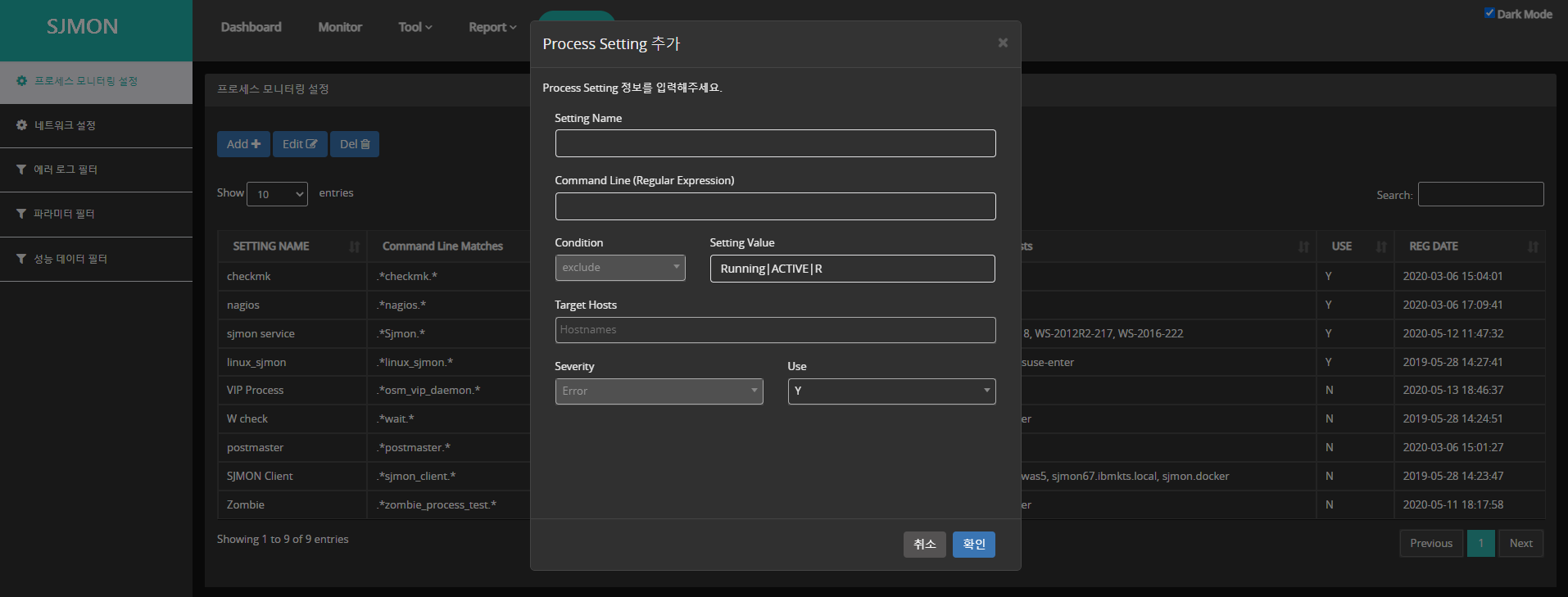Click the filter icon beside 에러 로그 필터
The image size is (1568, 597).
coord(21,170)
